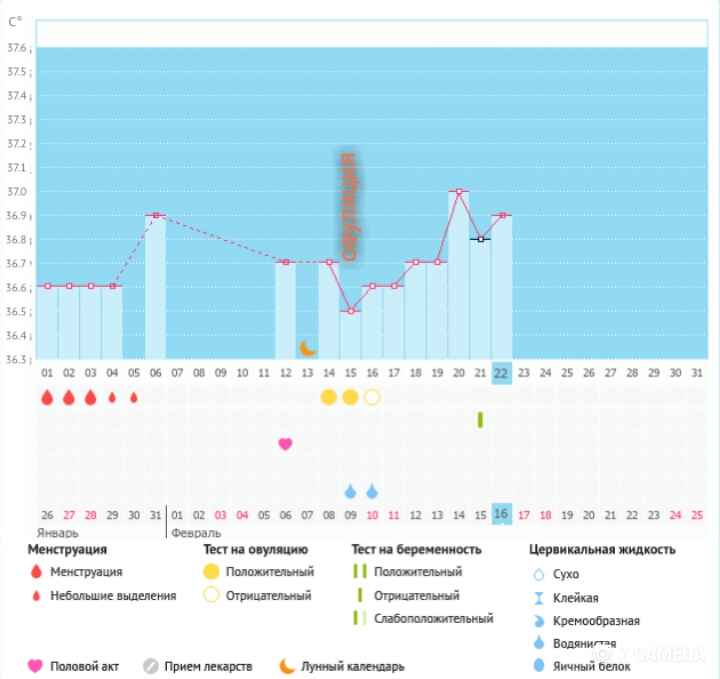This screenshot has width=720, height=679.
Task: Select the highlighted cycle day 22 label
Action: 501,372
